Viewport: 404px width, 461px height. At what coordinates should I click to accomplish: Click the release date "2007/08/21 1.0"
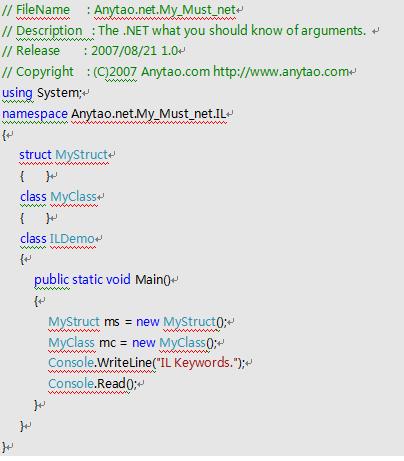tap(134, 51)
